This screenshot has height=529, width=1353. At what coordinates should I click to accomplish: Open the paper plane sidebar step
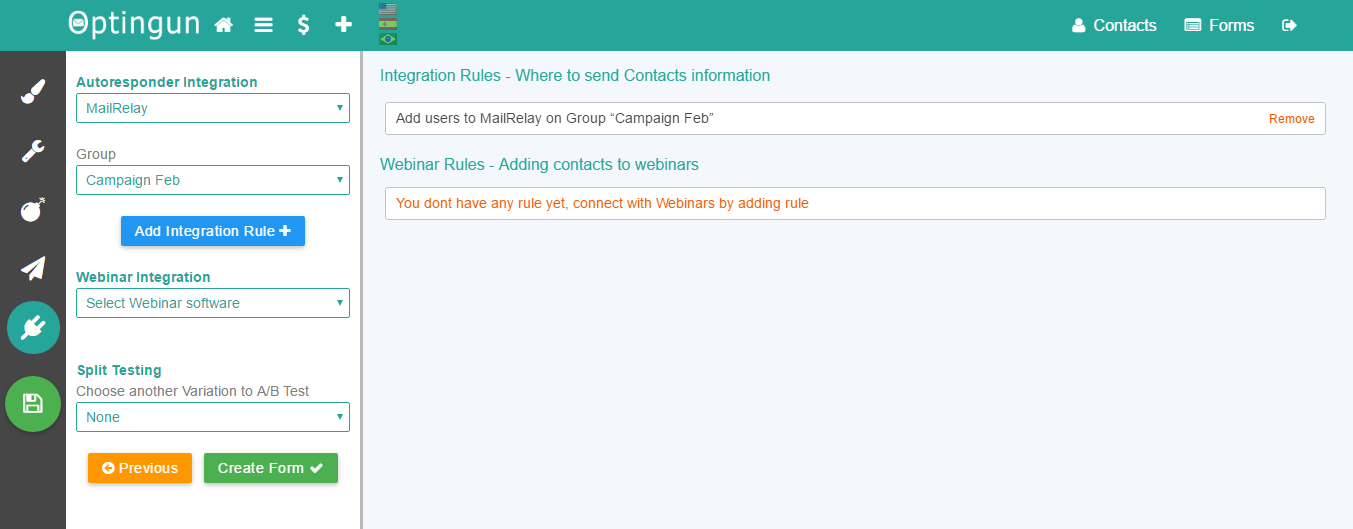(x=33, y=268)
